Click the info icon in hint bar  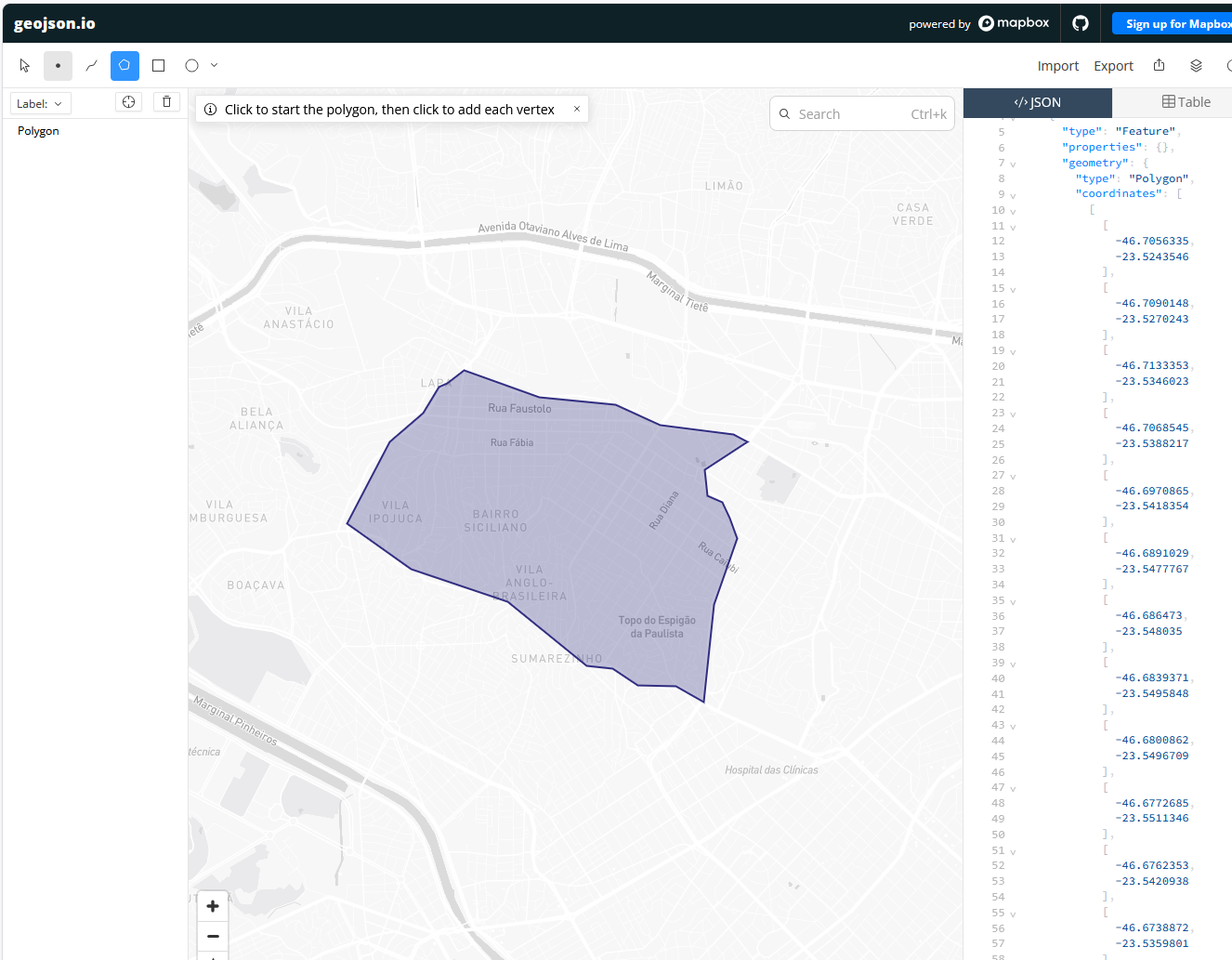[x=211, y=109]
